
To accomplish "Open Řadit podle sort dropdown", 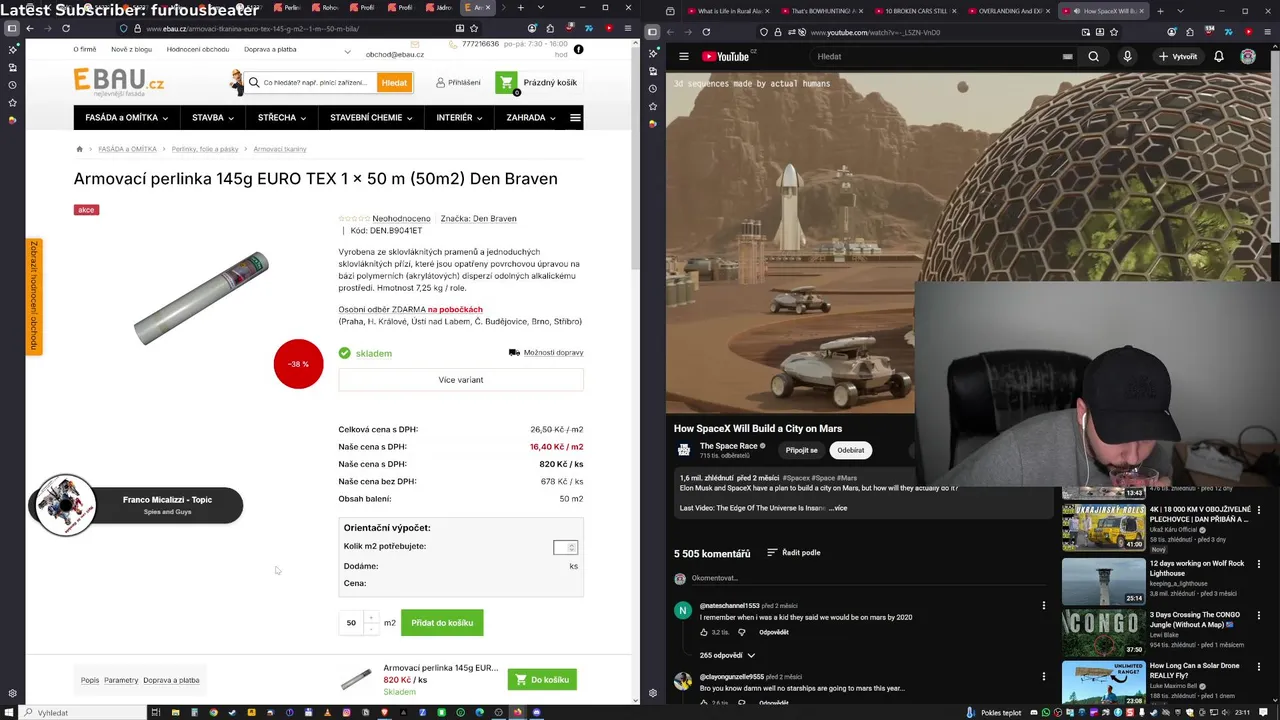I will pos(794,552).
